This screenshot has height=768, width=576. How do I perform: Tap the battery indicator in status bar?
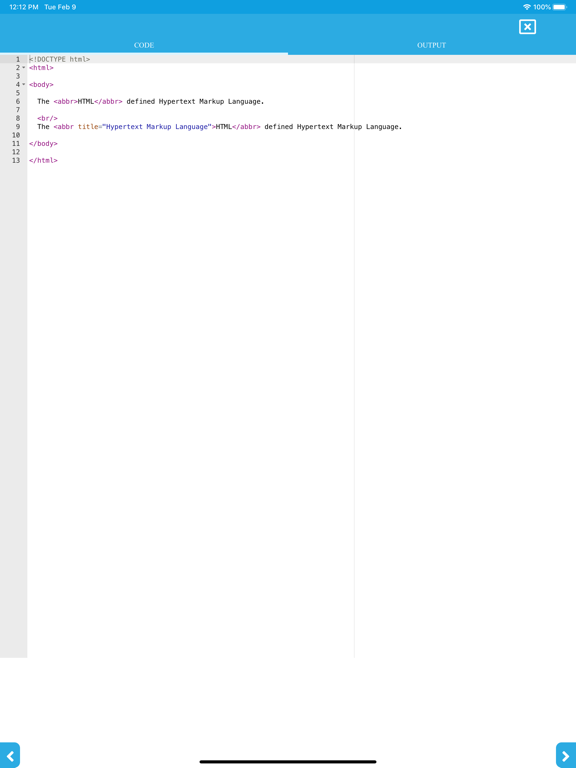click(560, 7)
